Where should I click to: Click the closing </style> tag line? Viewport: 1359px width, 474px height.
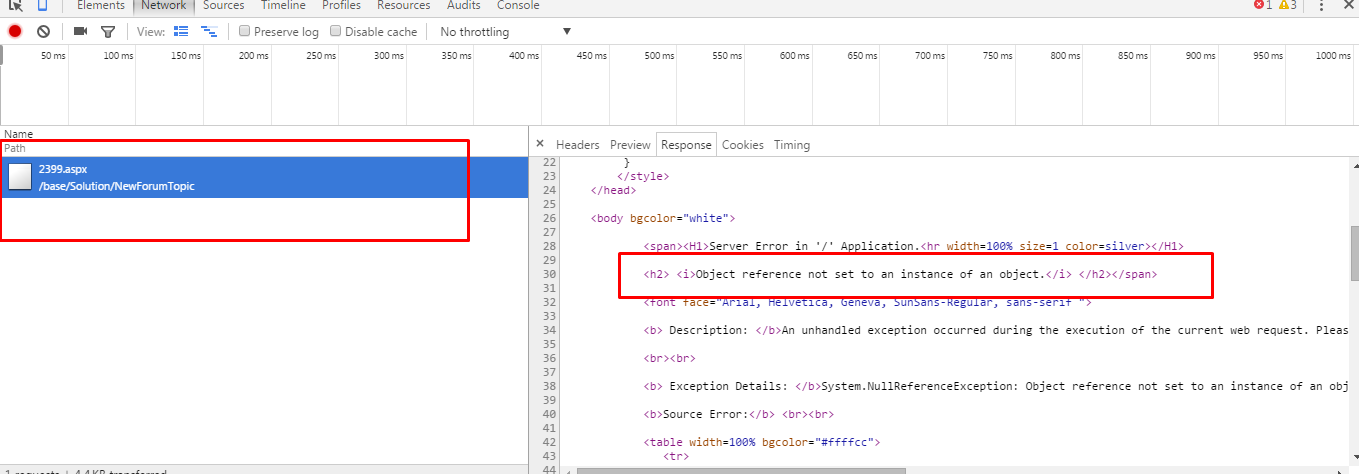(643, 176)
